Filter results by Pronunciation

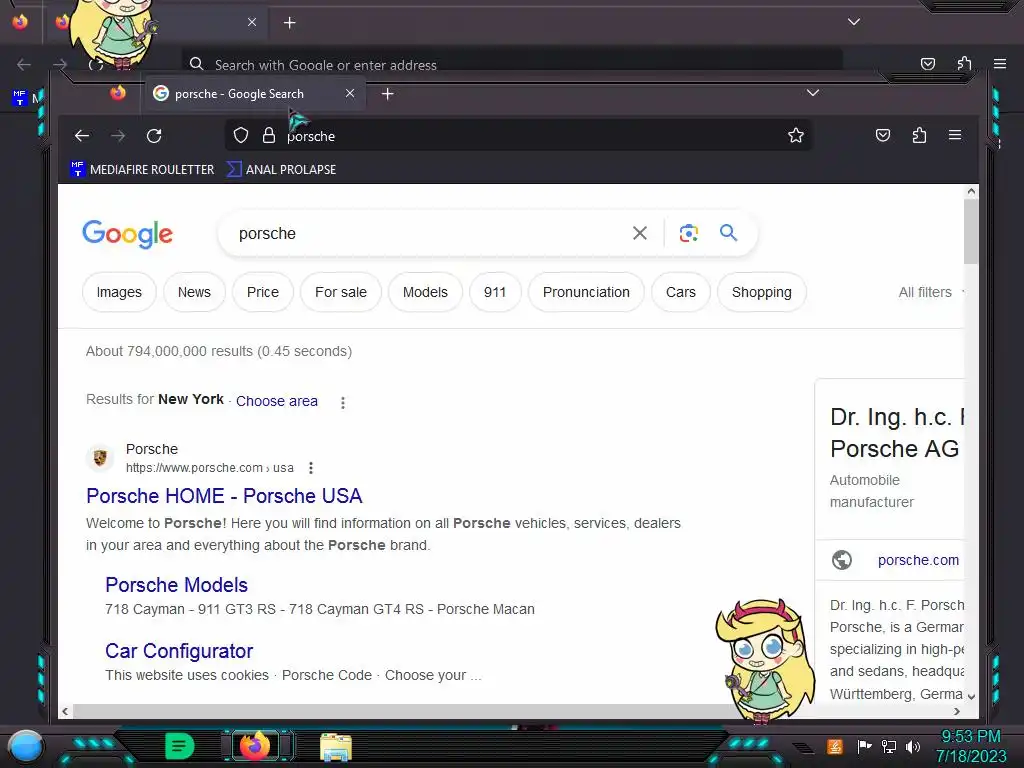coord(586,293)
